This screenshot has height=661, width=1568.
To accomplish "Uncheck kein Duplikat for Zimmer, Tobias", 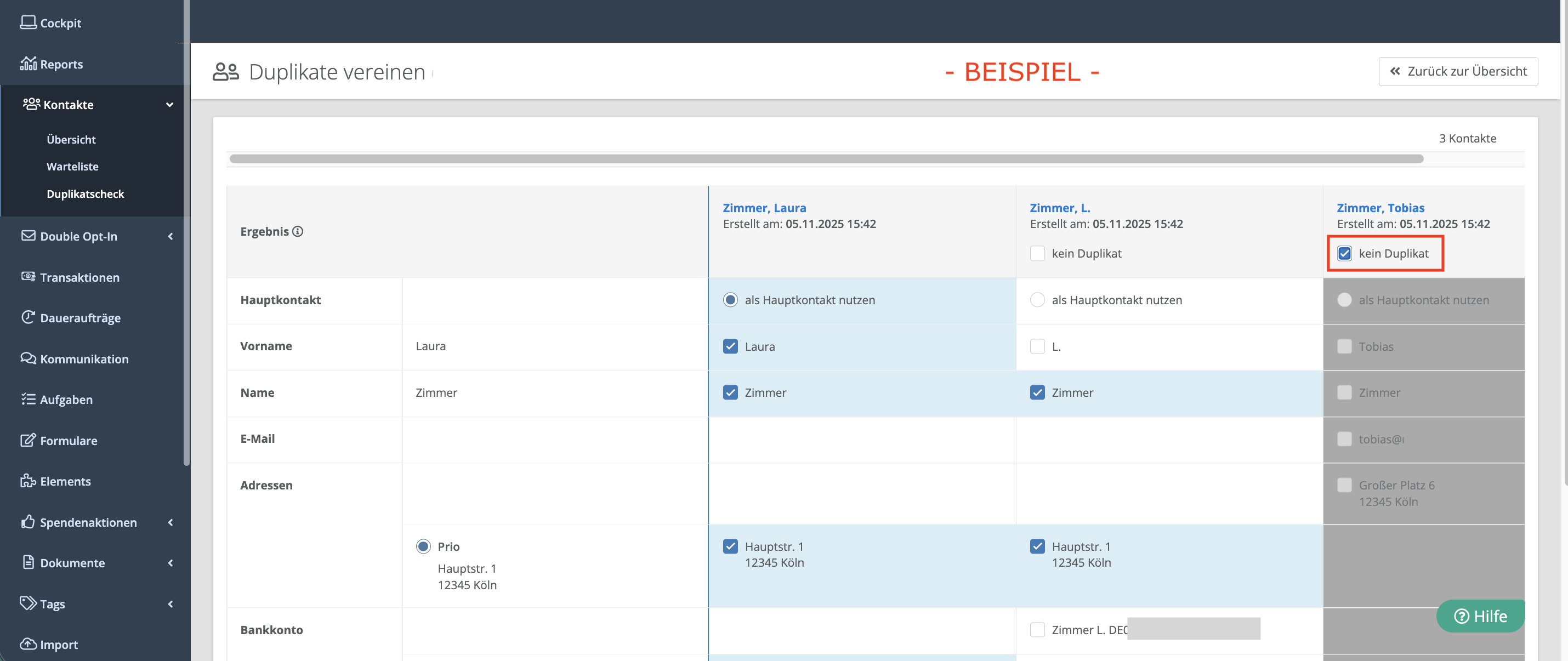I will pyautogui.click(x=1344, y=253).
